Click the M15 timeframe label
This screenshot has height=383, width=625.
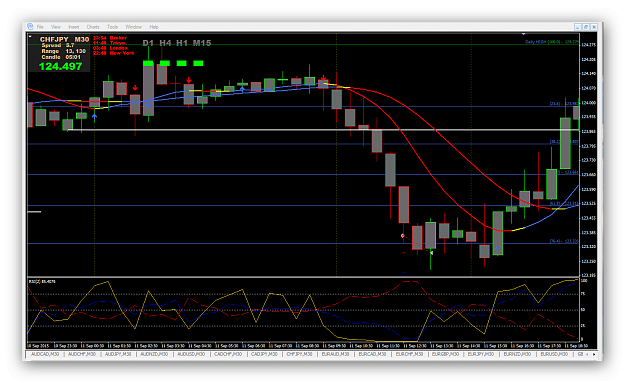tap(202, 43)
